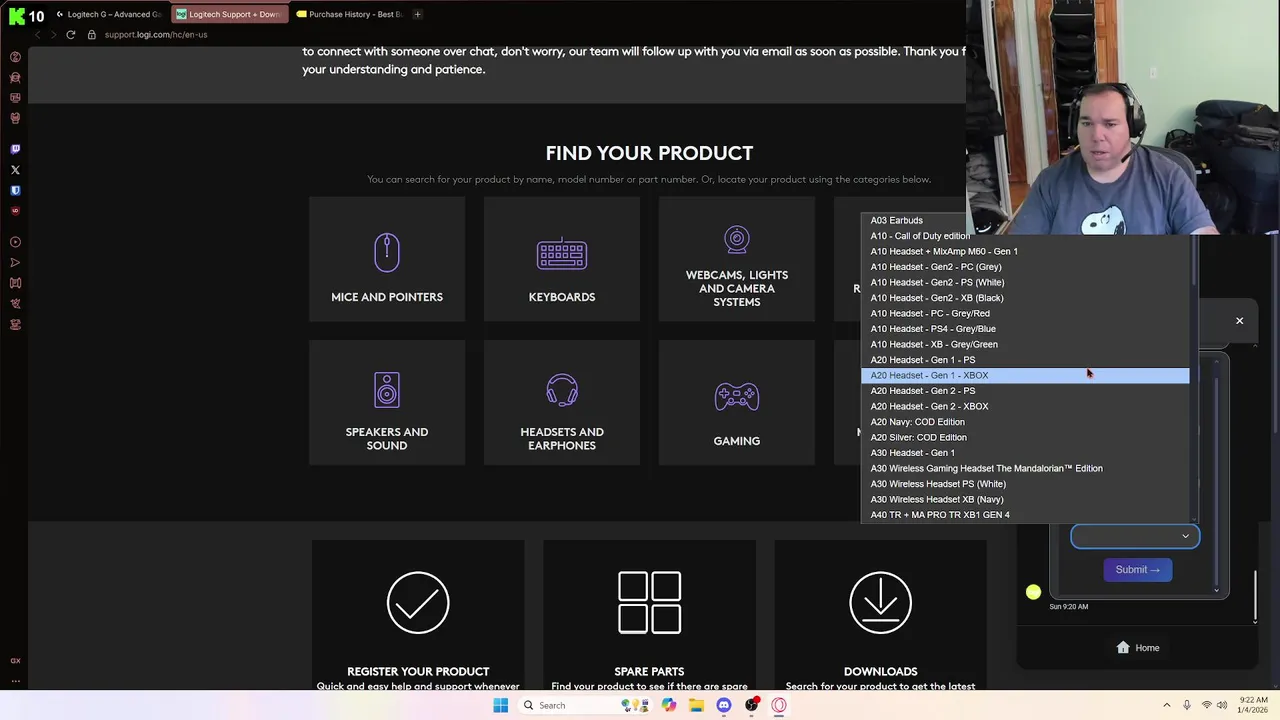Click the four-squares Spare Parts icon
This screenshot has height=720, width=1280.
(649, 602)
